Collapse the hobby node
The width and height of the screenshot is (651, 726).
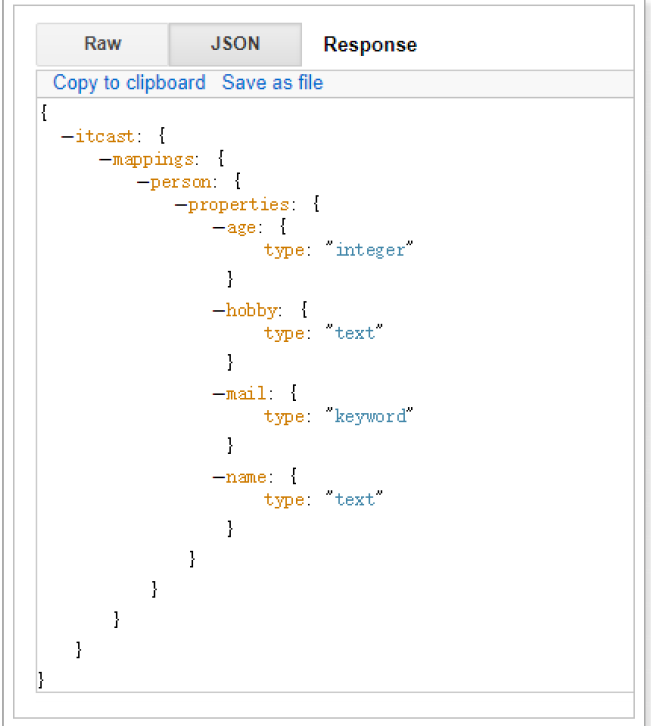(x=219, y=311)
